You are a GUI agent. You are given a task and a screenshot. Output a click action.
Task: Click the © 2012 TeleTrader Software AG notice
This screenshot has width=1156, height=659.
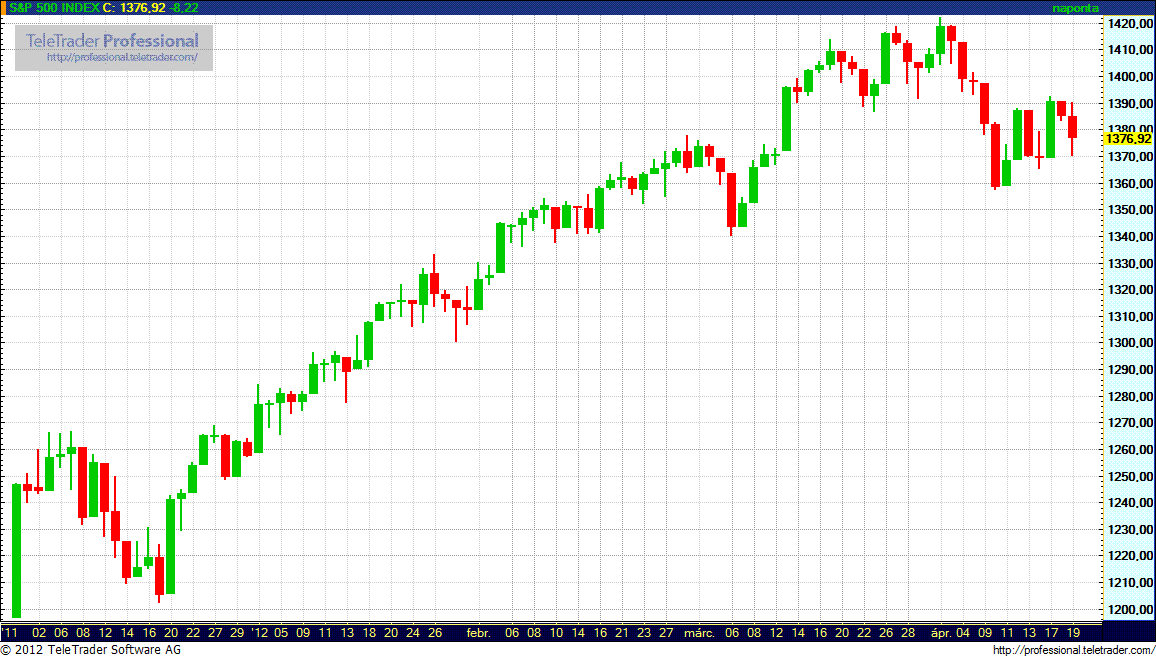point(91,650)
